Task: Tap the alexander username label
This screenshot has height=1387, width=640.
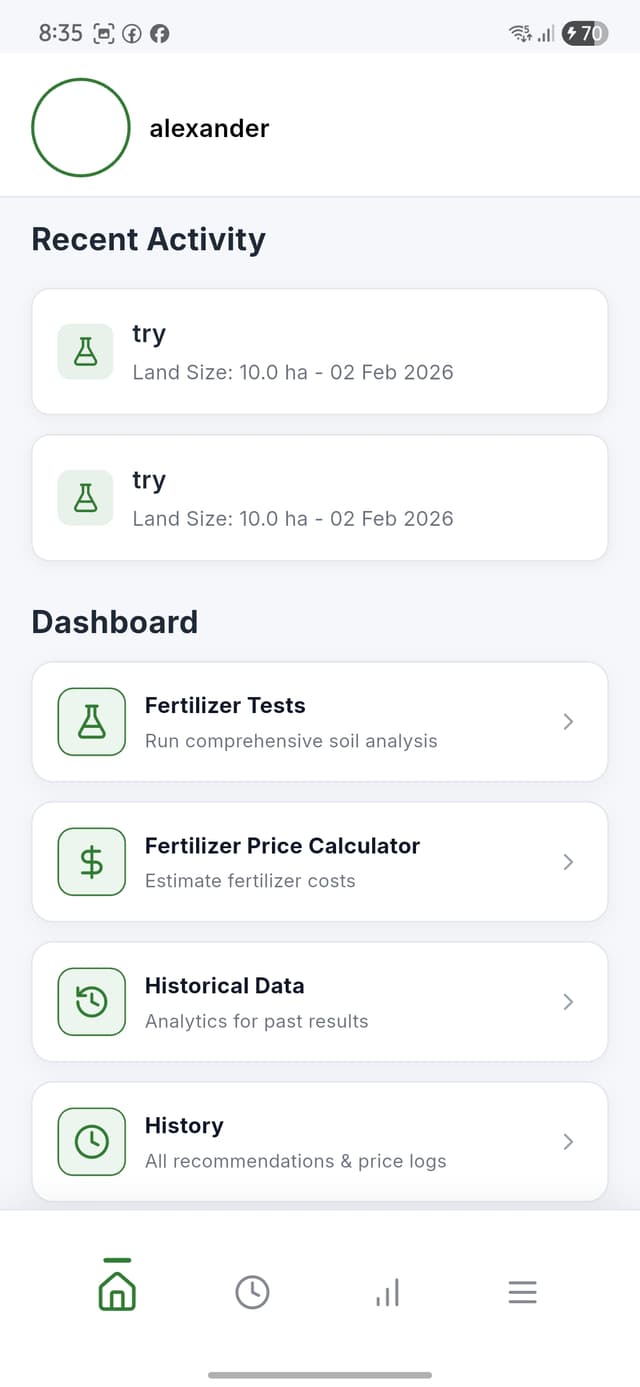Action: [x=209, y=128]
